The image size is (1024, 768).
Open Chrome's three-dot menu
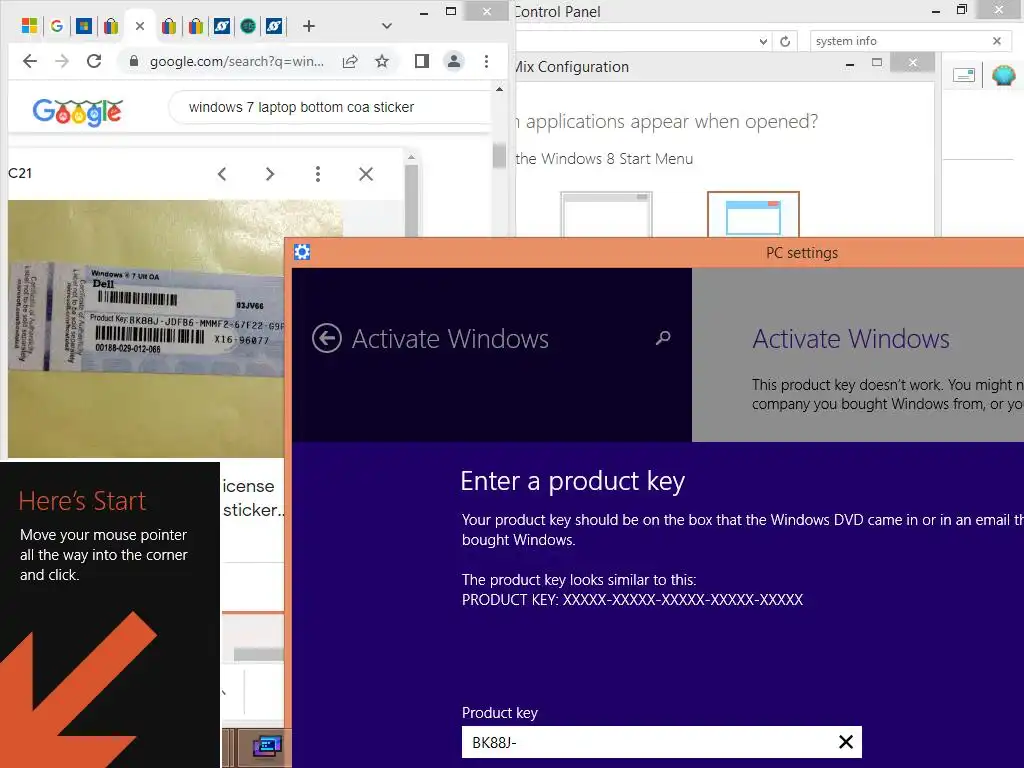coord(487,61)
